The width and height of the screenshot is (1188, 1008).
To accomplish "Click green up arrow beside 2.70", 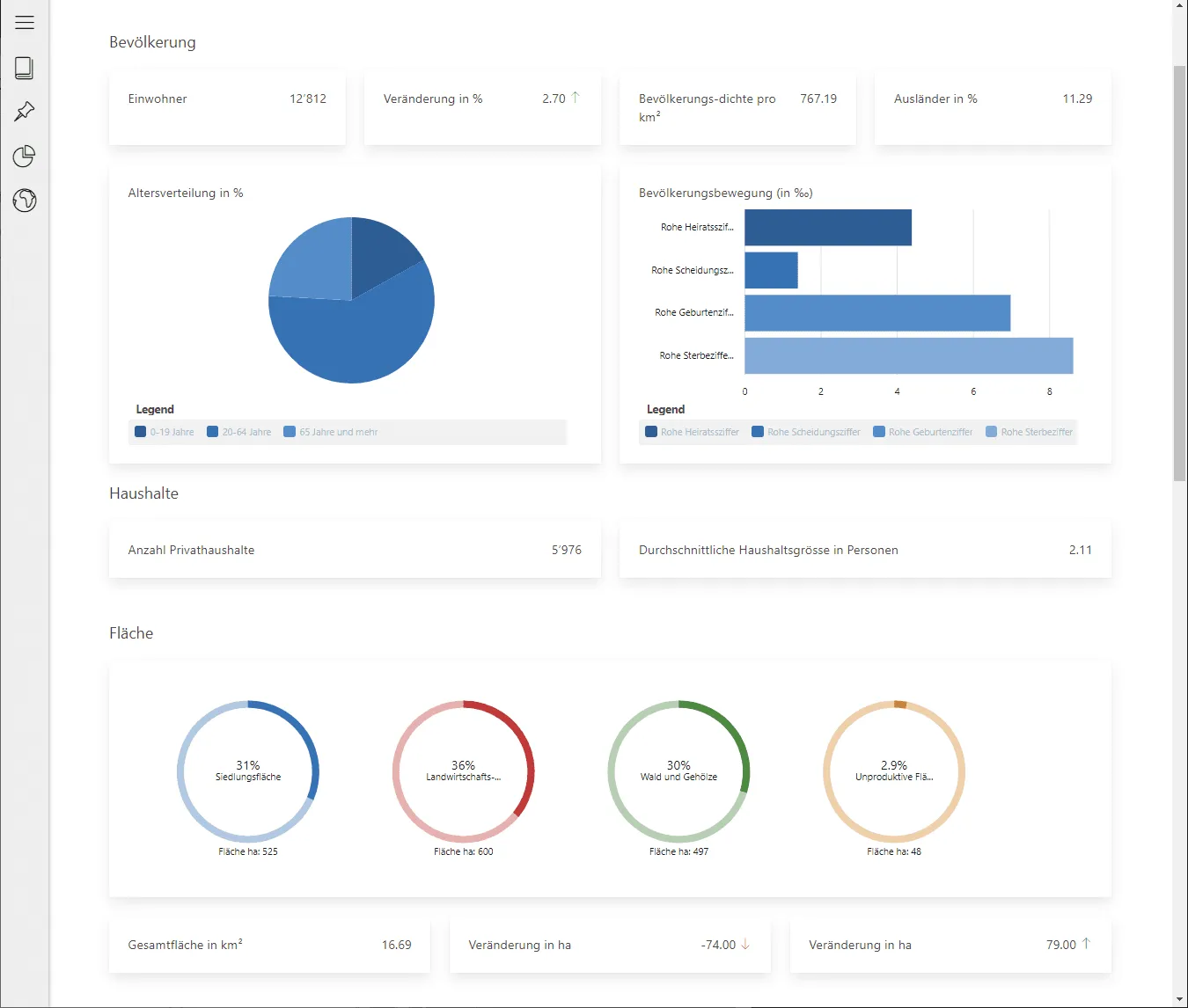I will coord(575,98).
